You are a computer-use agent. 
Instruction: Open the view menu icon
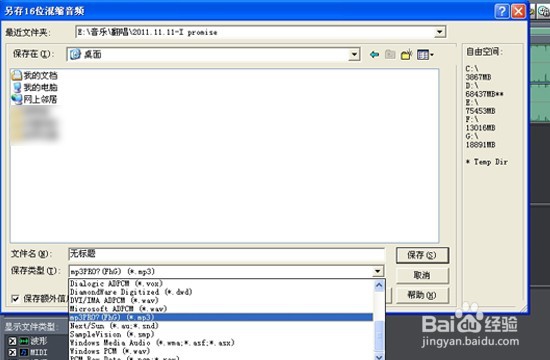[x=425, y=55]
